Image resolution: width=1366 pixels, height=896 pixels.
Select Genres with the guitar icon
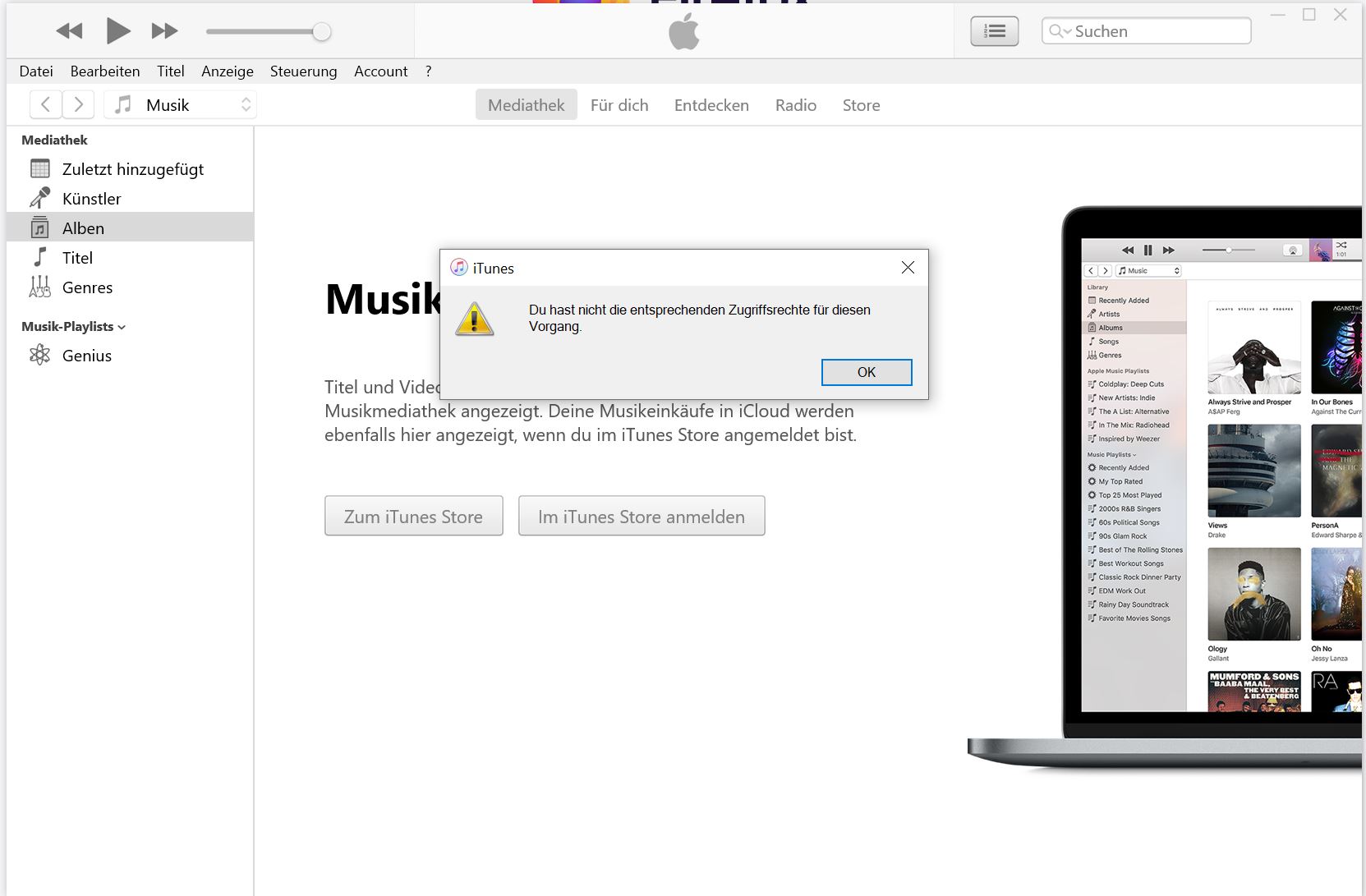[x=87, y=287]
